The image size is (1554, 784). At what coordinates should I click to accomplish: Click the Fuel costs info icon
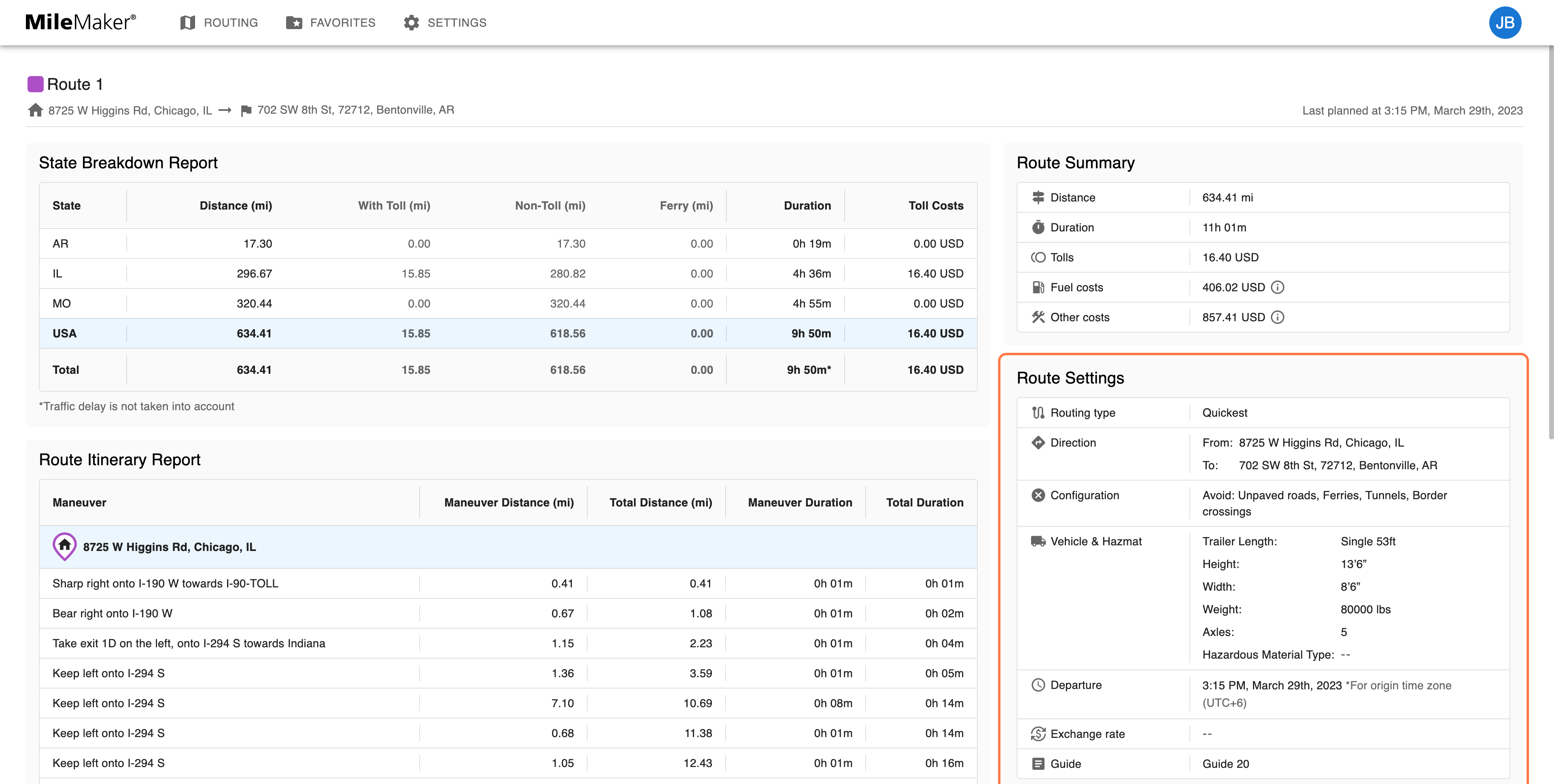click(x=1278, y=288)
